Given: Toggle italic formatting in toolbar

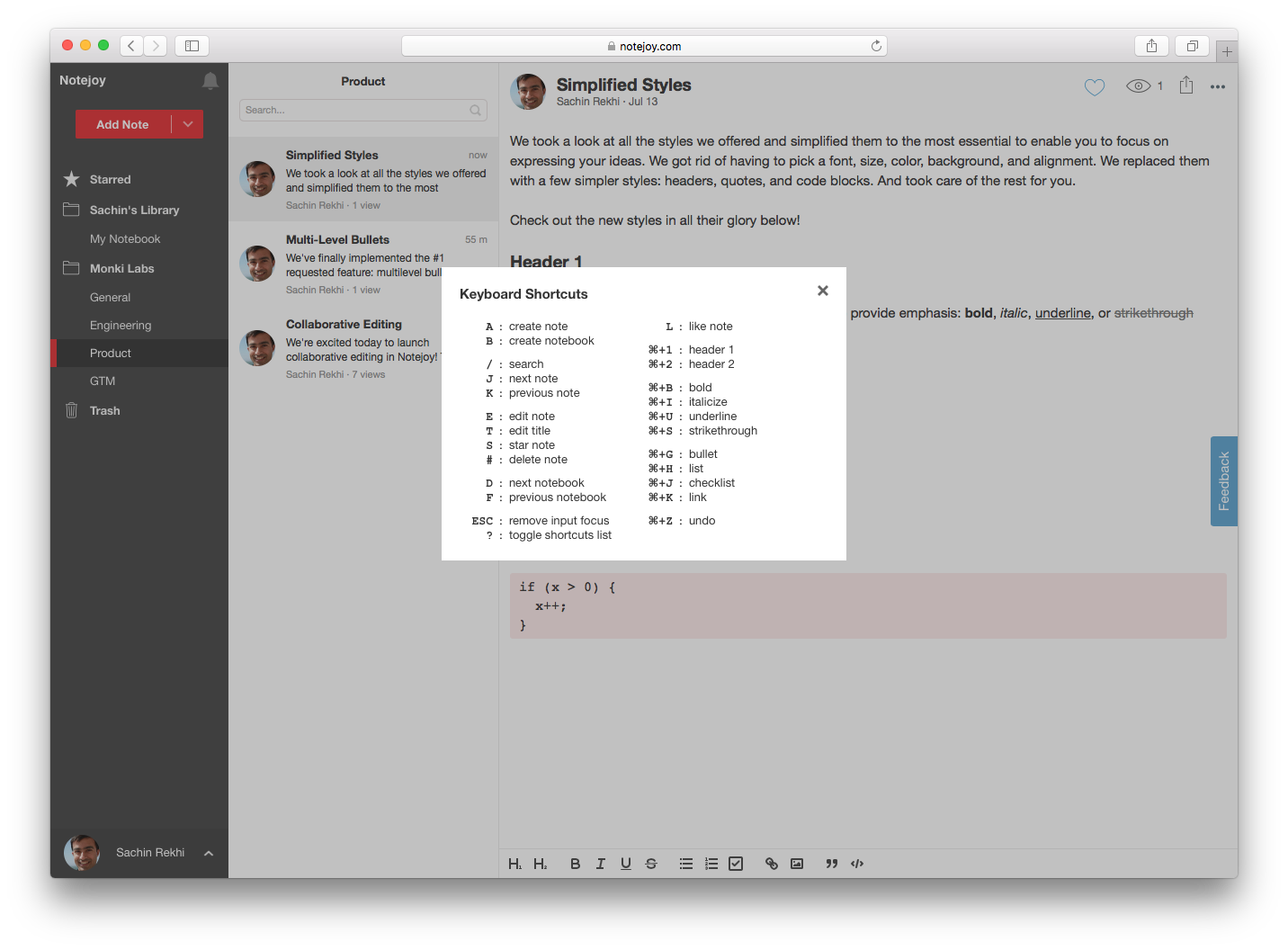Looking at the screenshot, I should (600, 864).
